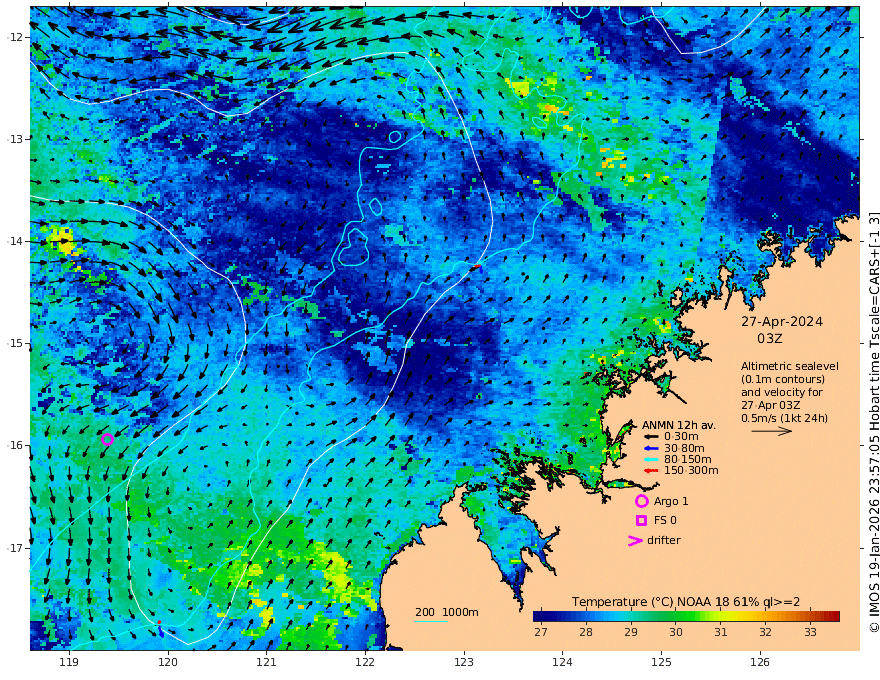Click the 'Altimetric sealevel' caption text

(790, 366)
